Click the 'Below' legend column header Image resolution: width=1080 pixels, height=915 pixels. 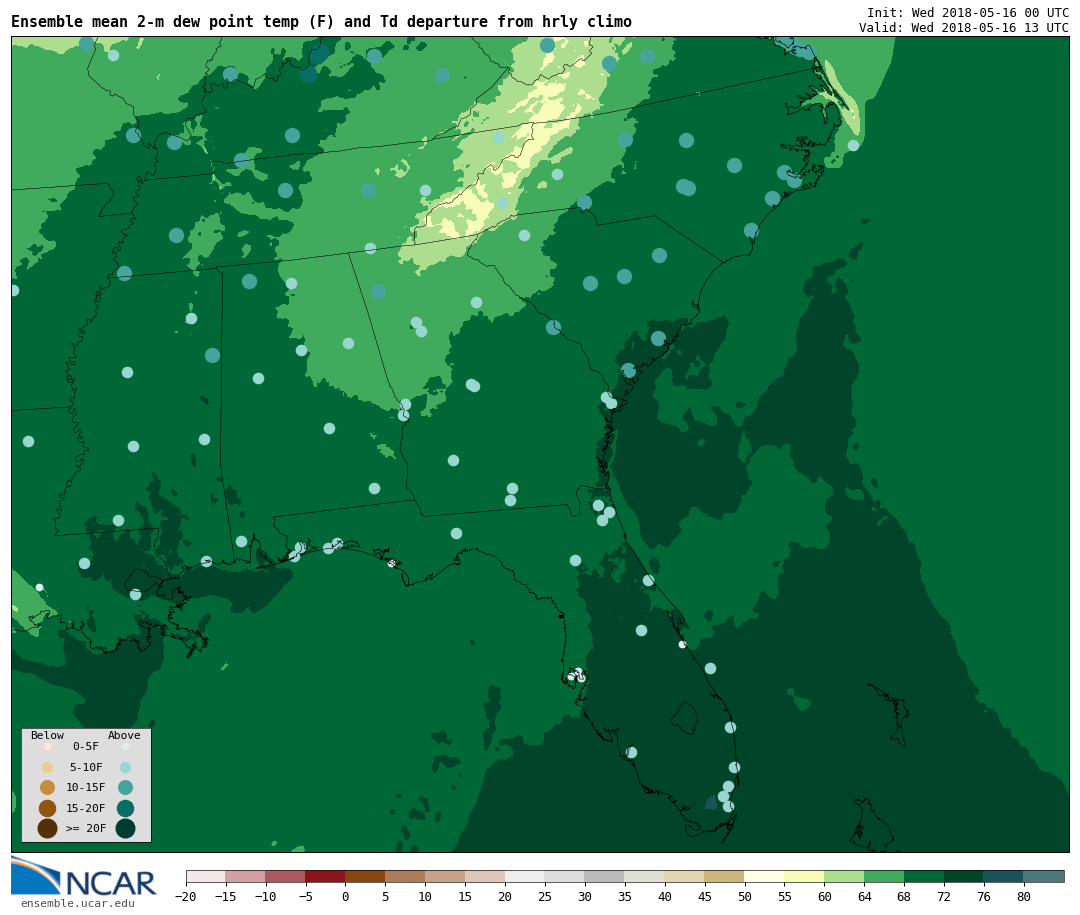tap(47, 735)
